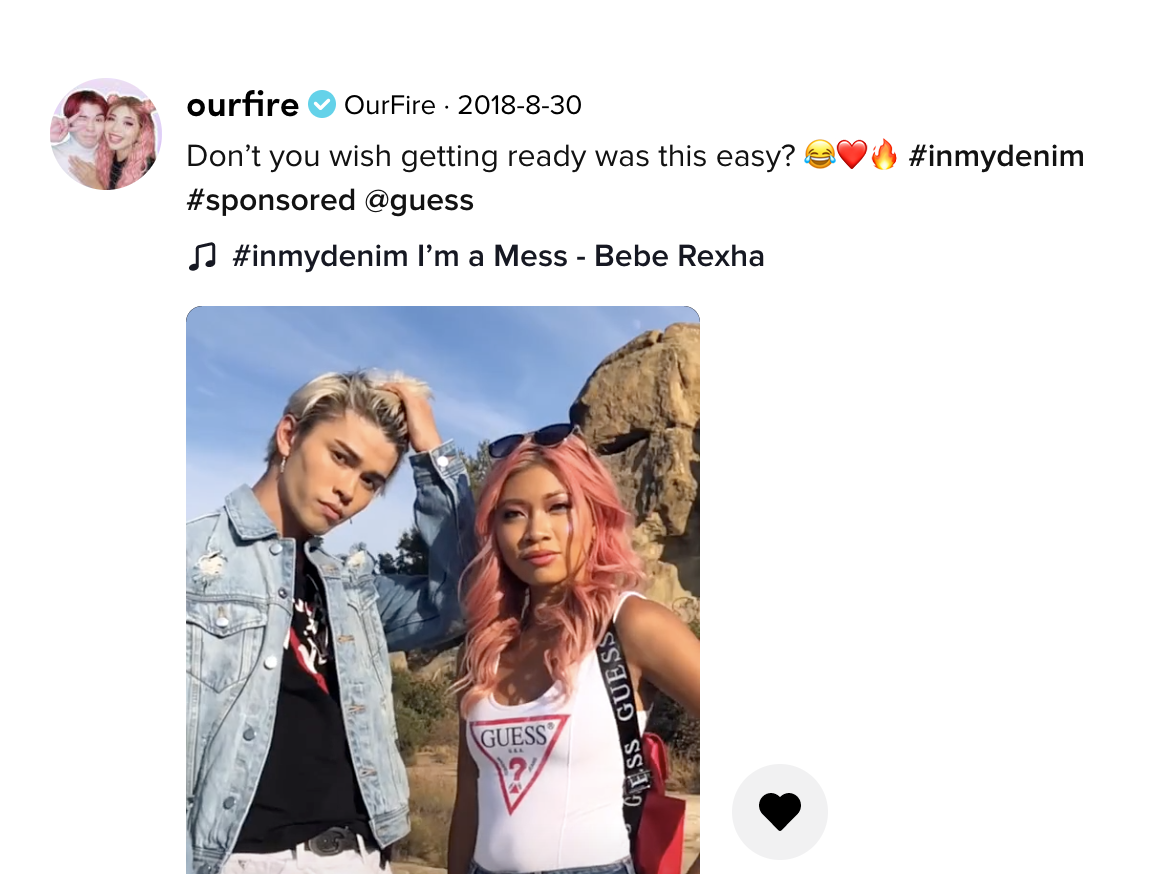Image resolution: width=1170 pixels, height=874 pixels.
Task: Select the OurFire display name
Action: pyautogui.click(x=390, y=105)
